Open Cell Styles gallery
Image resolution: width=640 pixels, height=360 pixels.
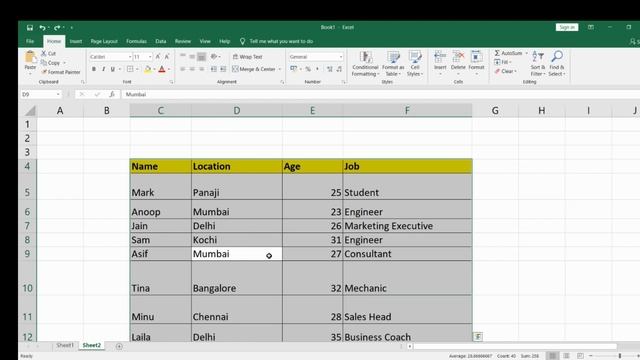415,64
